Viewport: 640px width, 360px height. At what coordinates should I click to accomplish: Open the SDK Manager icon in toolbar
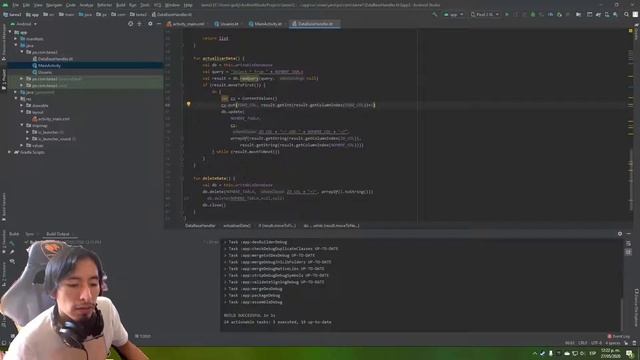tap(615, 14)
